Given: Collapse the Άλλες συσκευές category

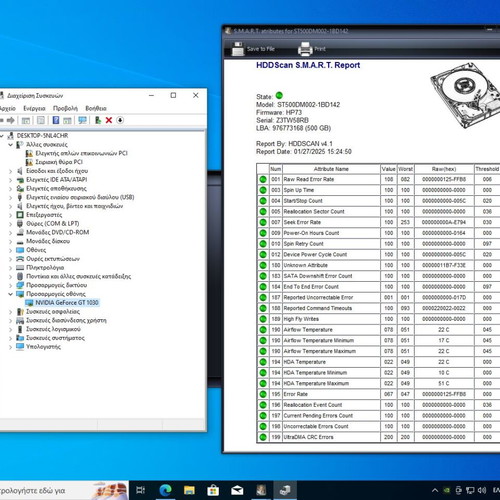Looking at the screenshot, I should coord(11,145).
